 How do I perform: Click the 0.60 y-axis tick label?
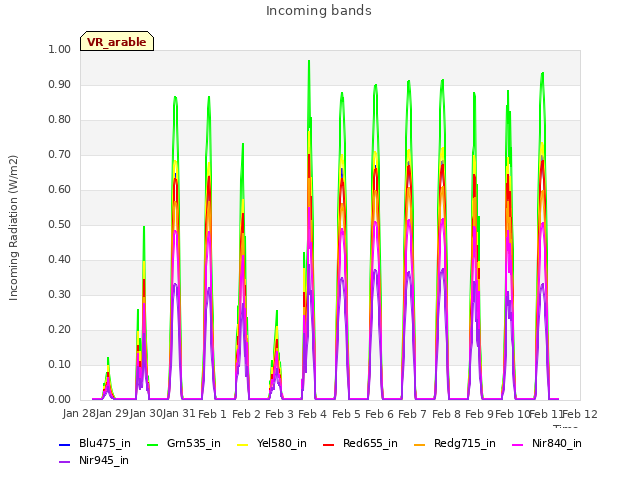[60, 189]
